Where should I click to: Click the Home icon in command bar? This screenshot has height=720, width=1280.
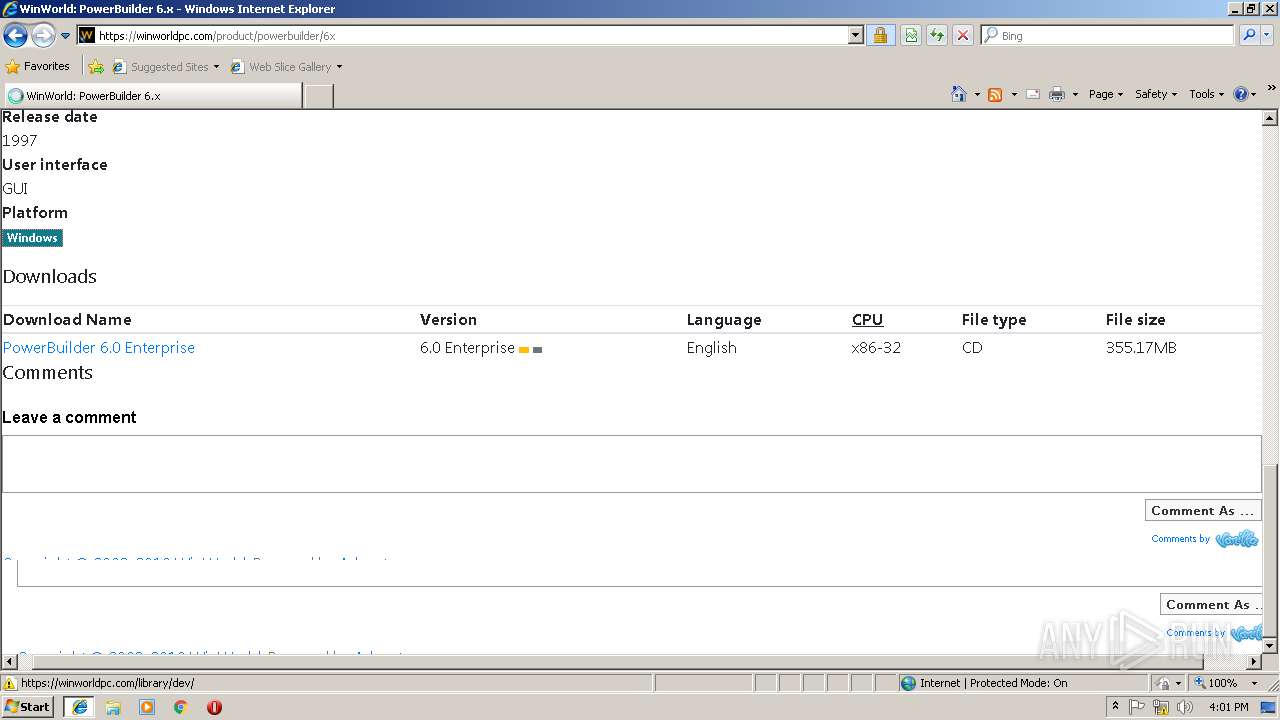[x=959, y=94]
